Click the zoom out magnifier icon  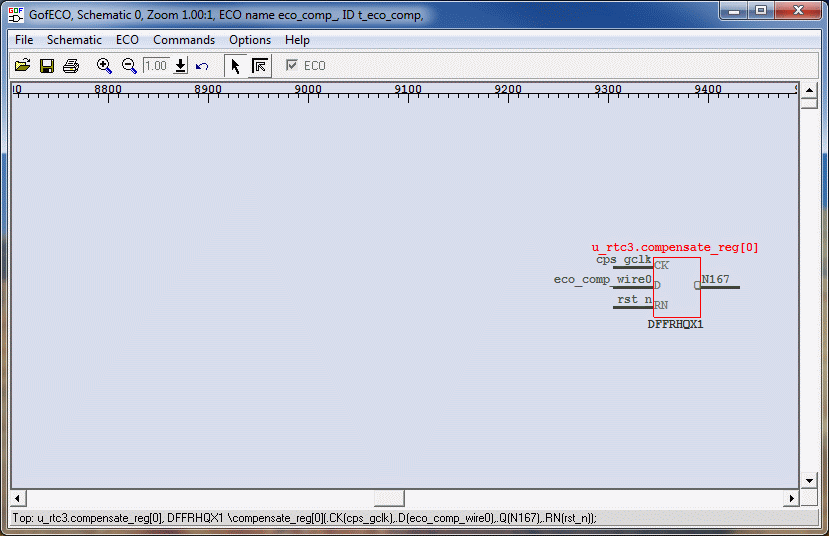click(x=129, y=66)
